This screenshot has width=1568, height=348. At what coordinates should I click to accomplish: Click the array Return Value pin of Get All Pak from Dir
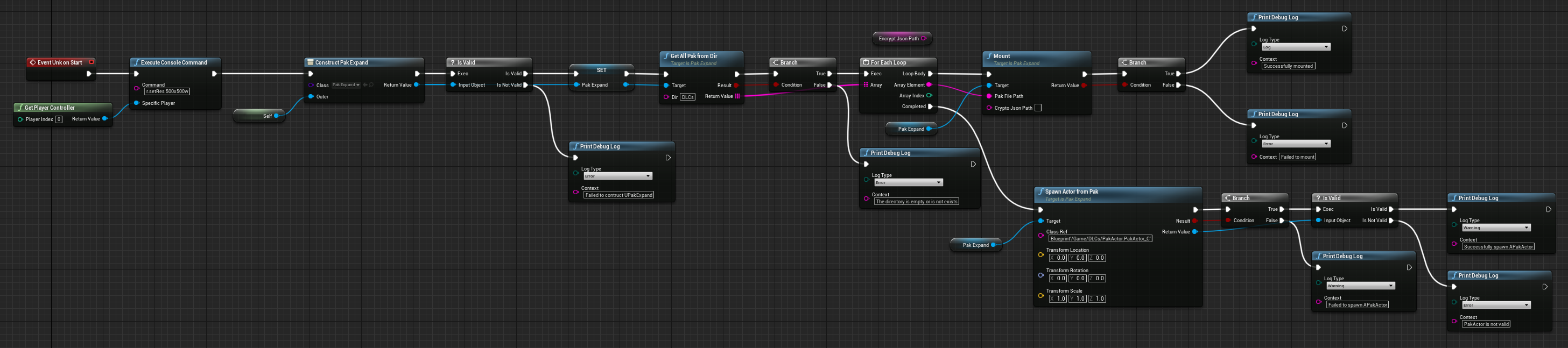tap(737, 96)
